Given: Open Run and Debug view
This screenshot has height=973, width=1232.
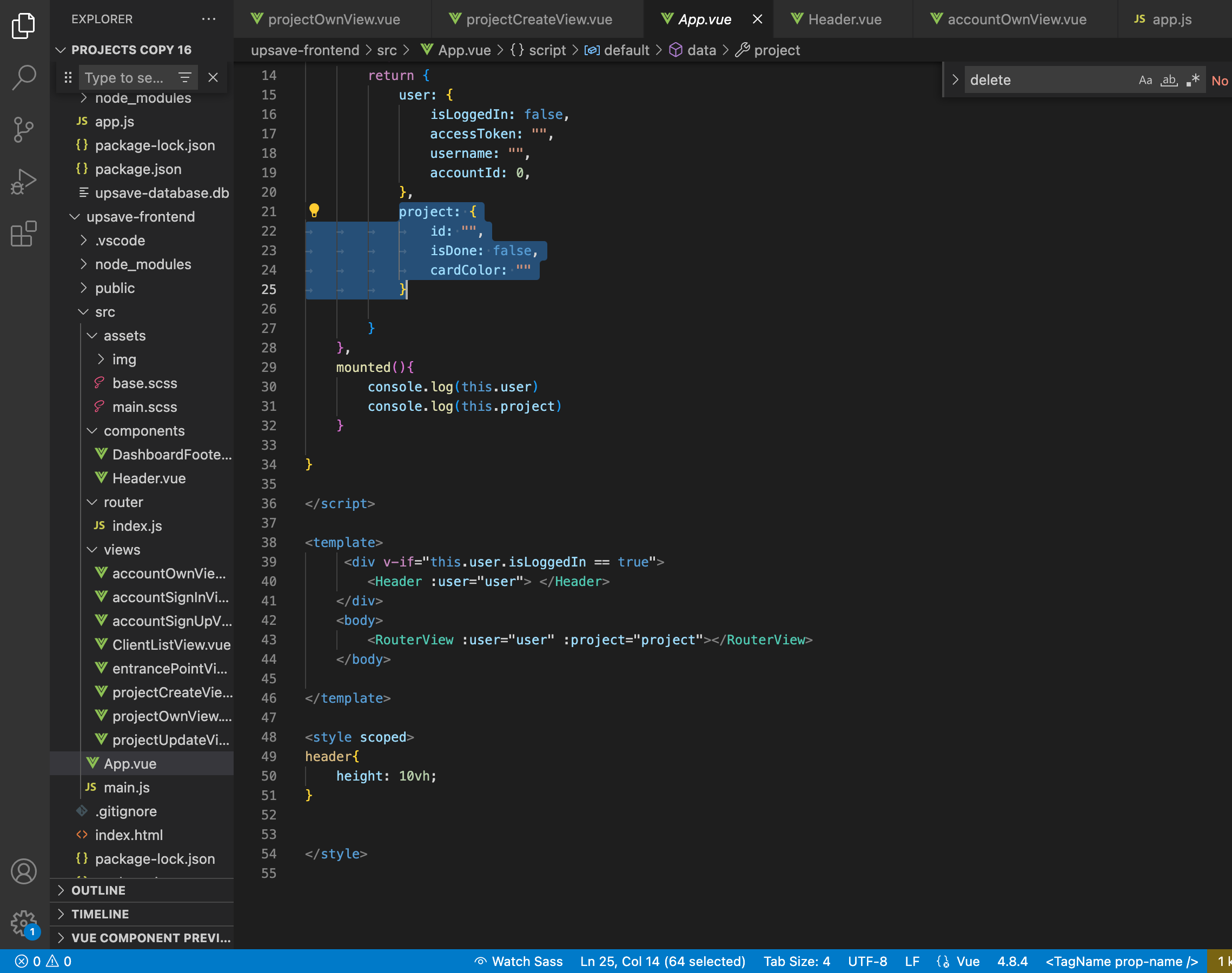Looking at the screenshot, I should coord(23,182).
